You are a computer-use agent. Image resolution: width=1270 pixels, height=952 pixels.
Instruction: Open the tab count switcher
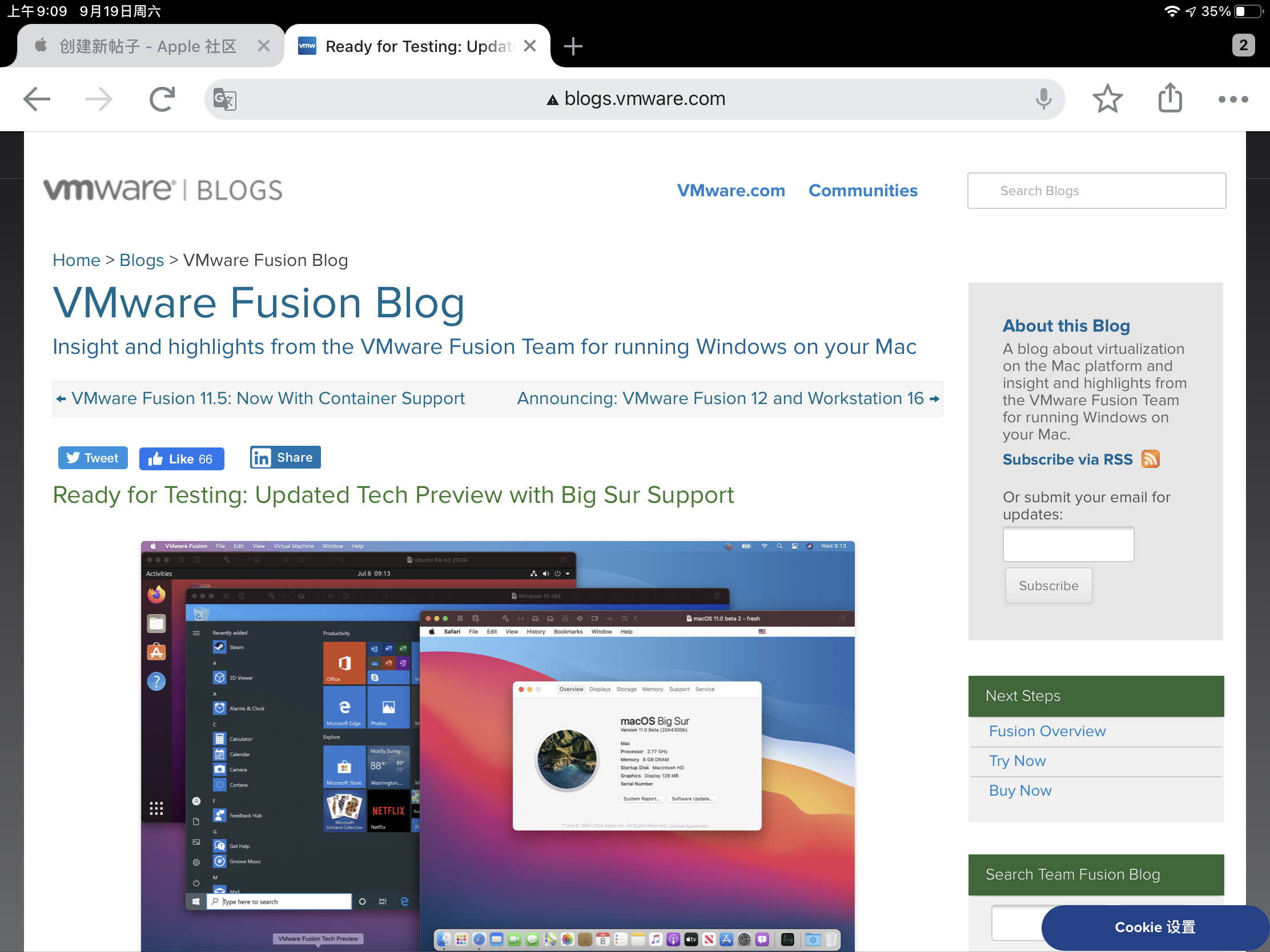coord(1243,45)
